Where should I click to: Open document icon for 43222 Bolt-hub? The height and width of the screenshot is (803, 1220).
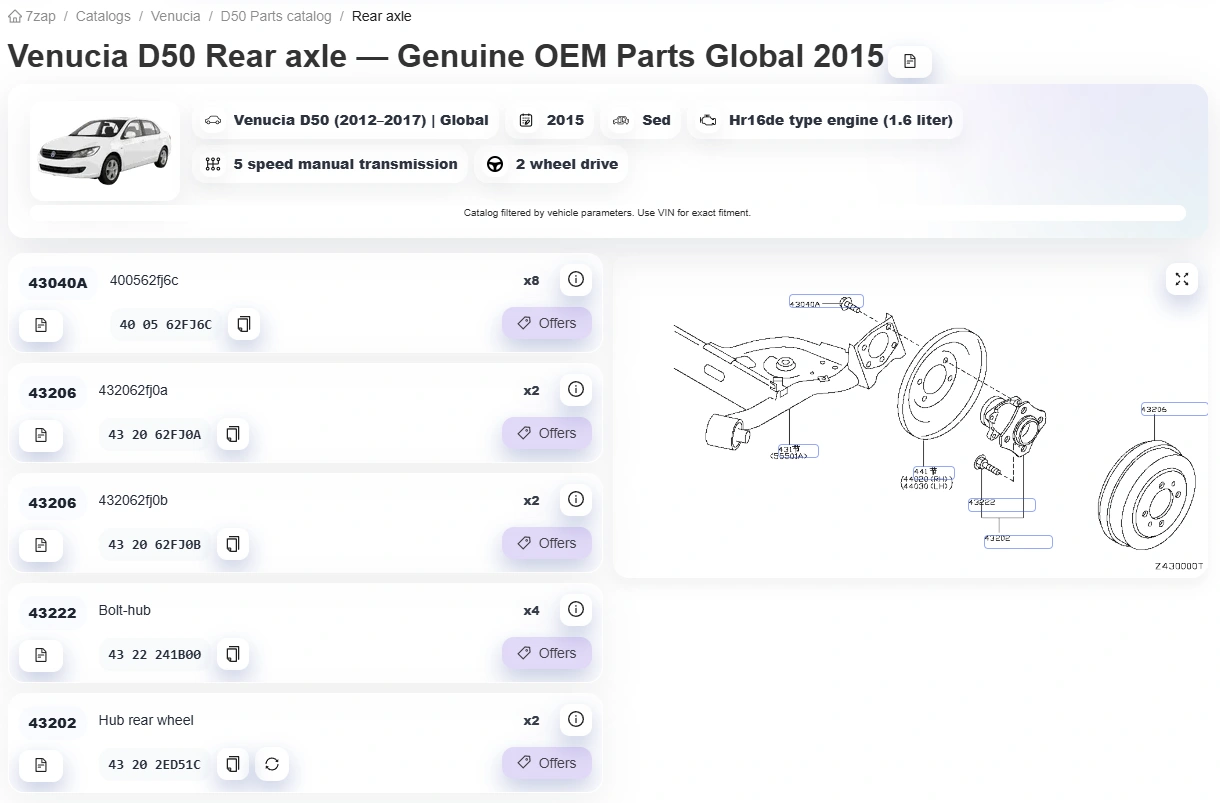(41, 655)
